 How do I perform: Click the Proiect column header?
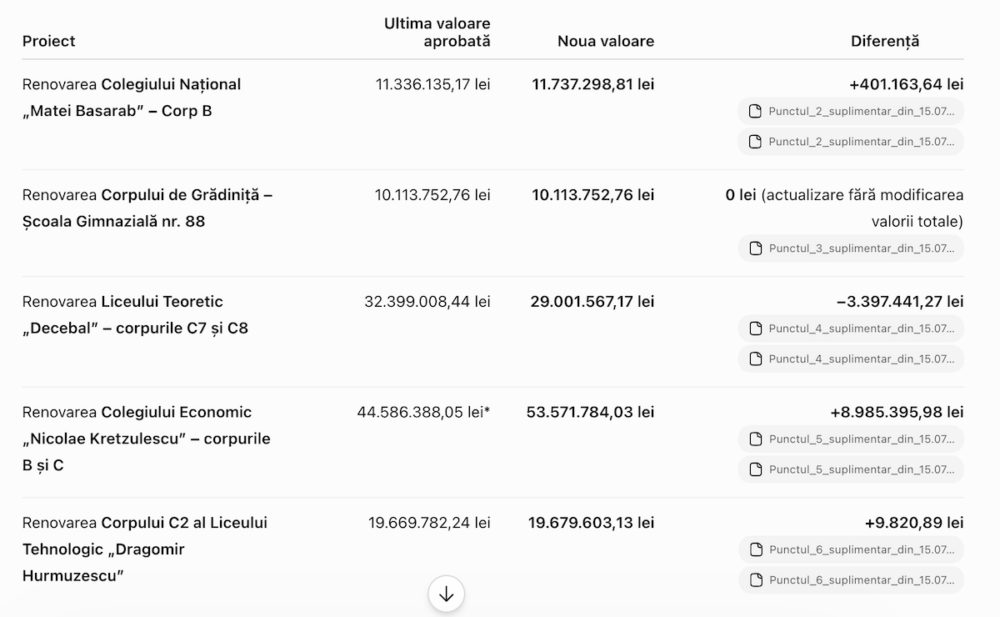pos(48,41)
